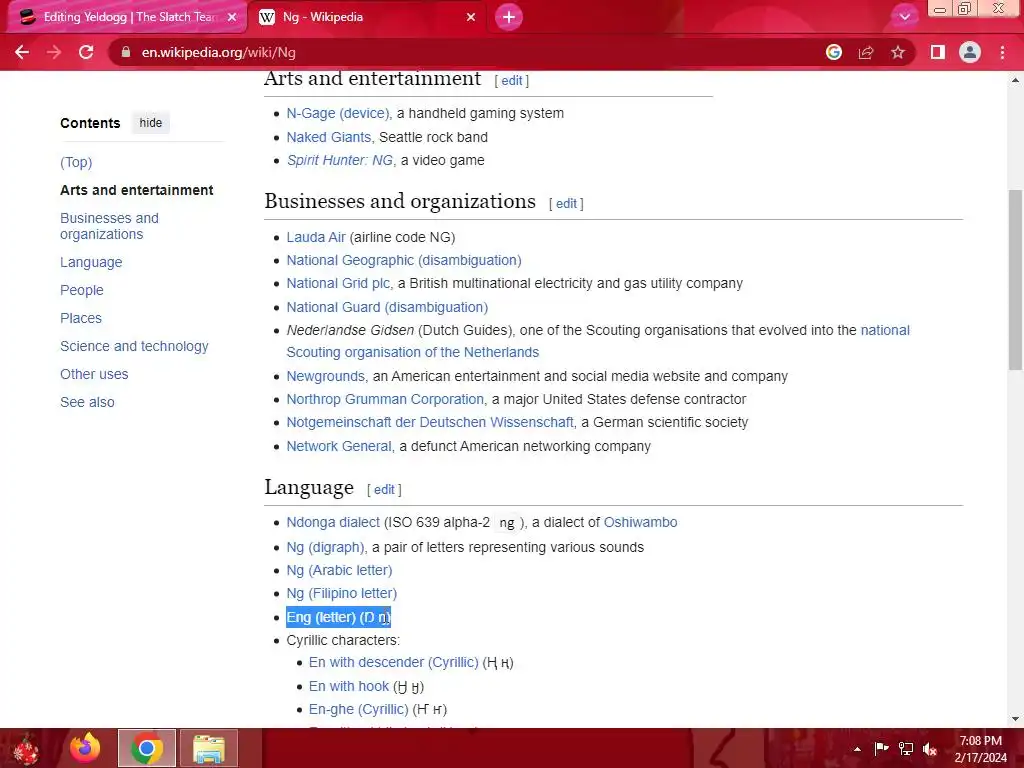This screenshot has height=768, width=1024.
Task: Jump to (Top) in contents
Action: tap(76, 162)
